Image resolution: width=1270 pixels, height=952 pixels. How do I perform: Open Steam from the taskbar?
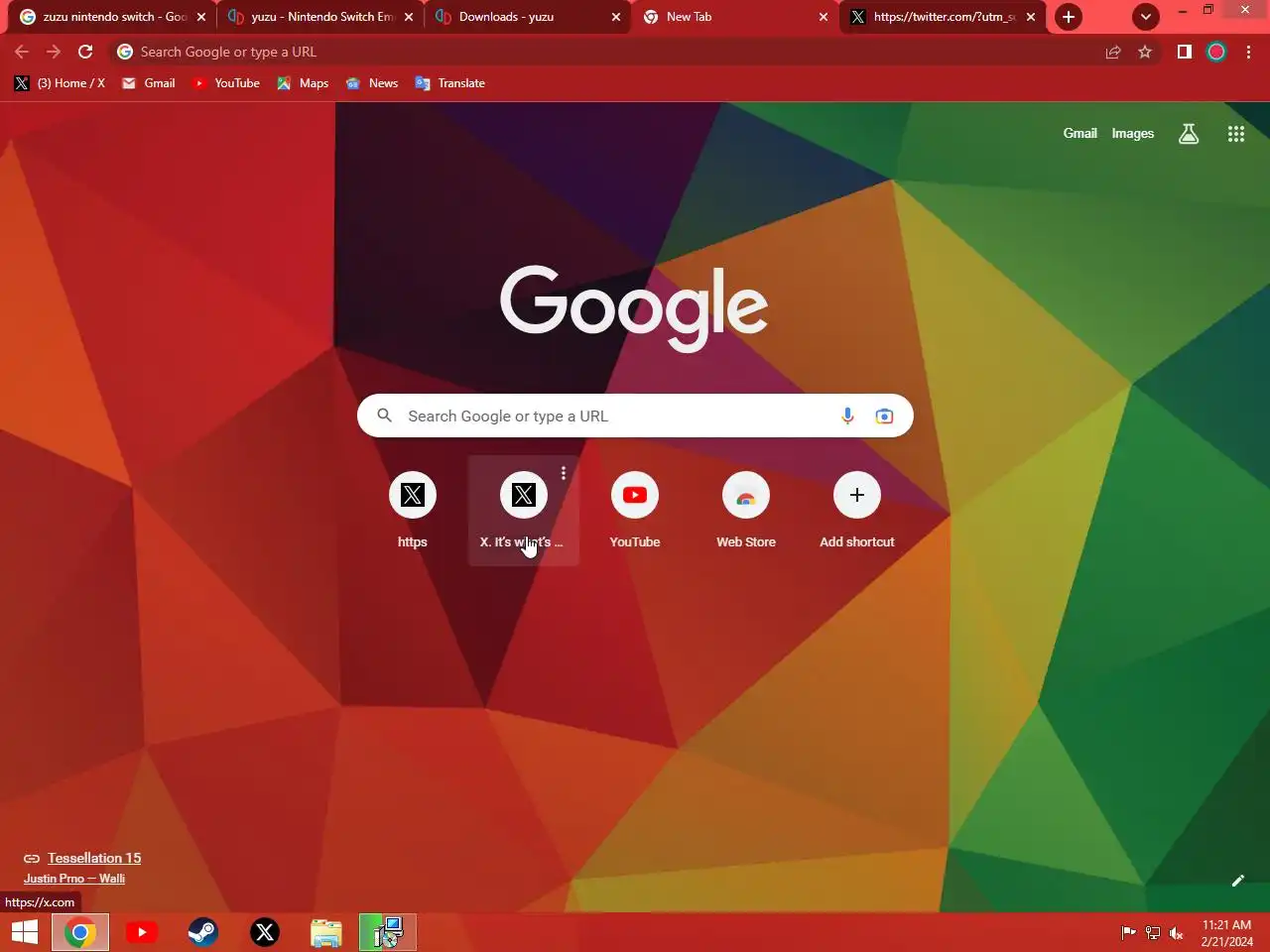coord(203,932)
